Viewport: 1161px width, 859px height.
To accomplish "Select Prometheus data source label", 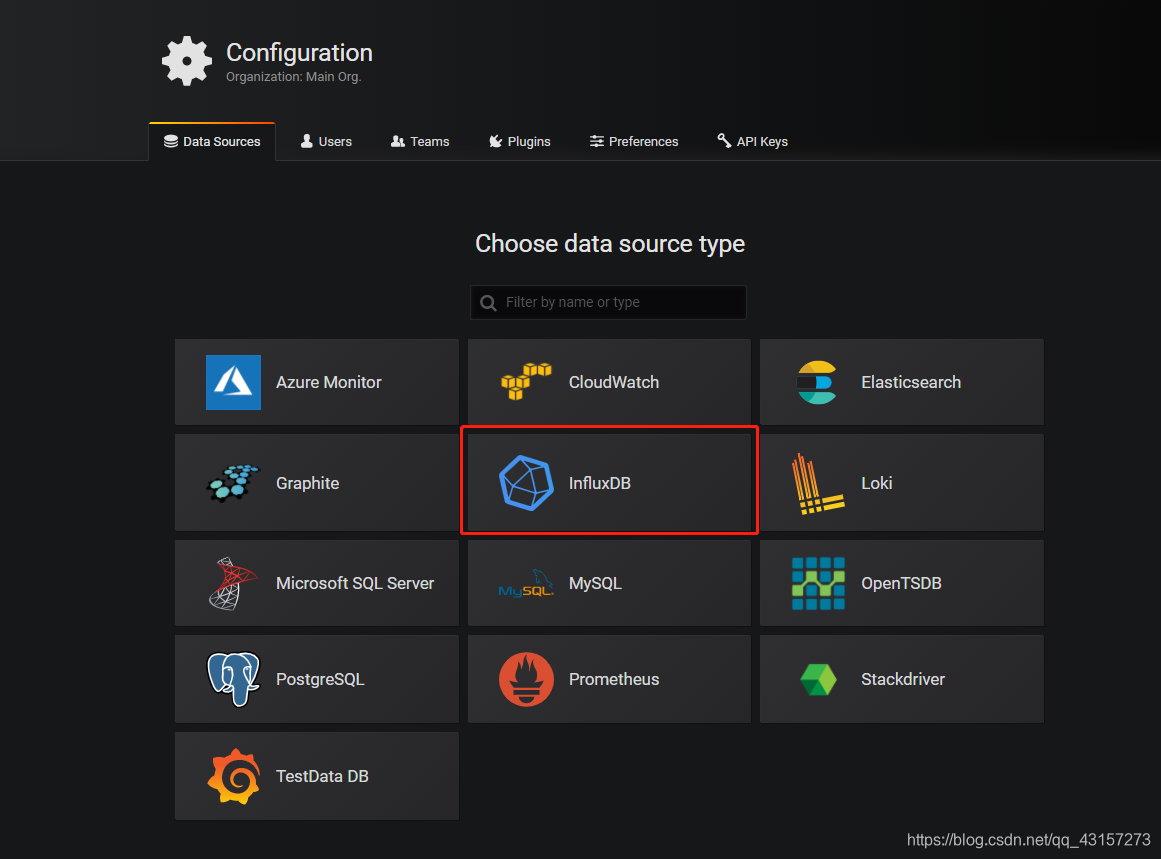I will [614, 679].
